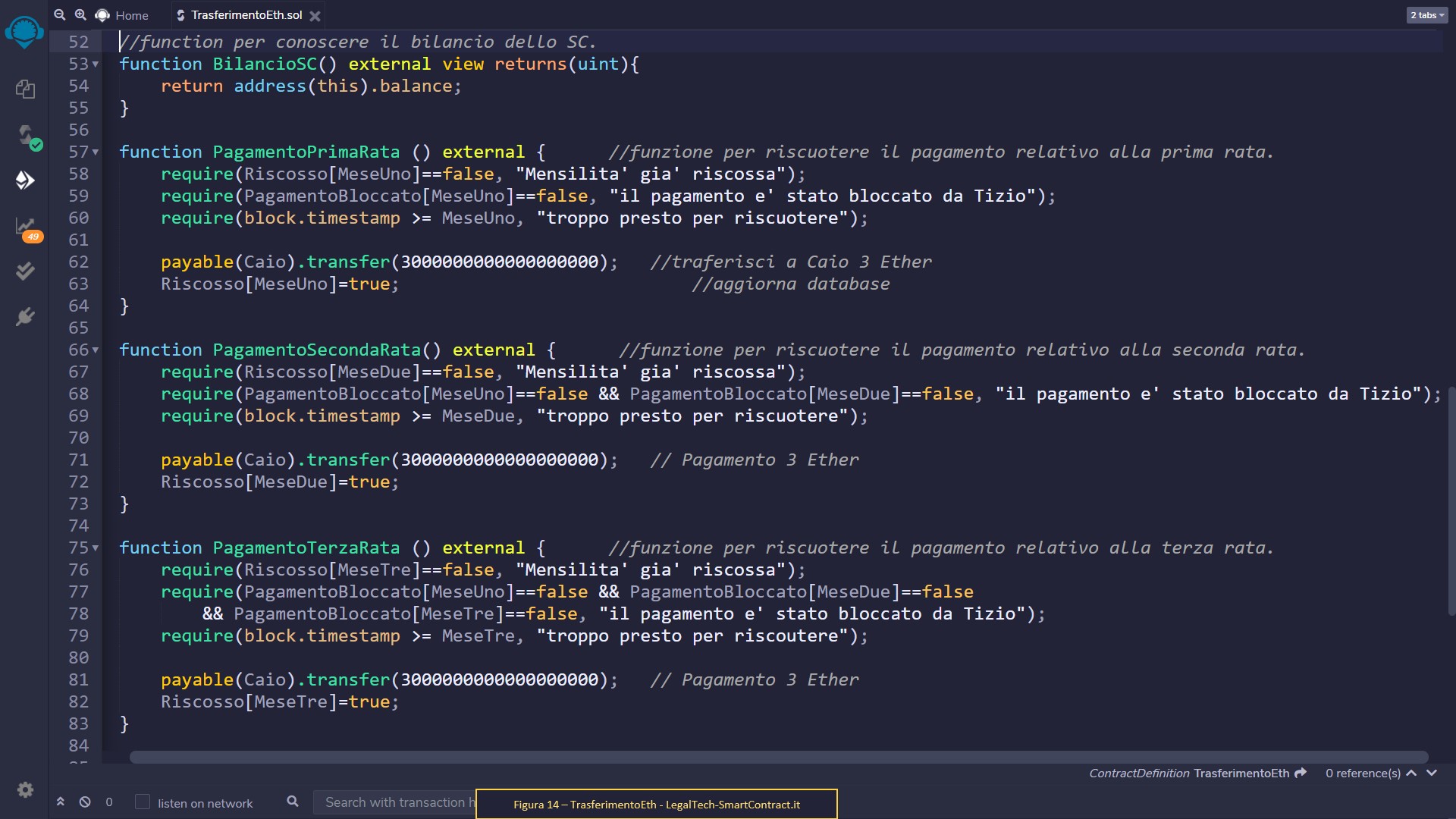Zoom out the editor font
This screenshot has width=1456, height=819.
coord(60,14)
